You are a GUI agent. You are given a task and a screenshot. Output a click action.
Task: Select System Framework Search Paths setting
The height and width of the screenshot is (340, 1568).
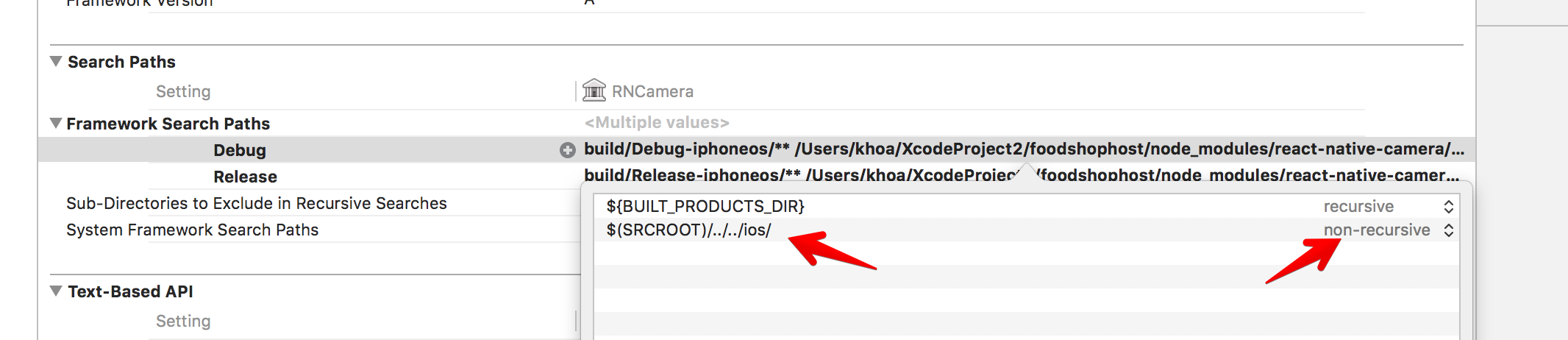192,230
